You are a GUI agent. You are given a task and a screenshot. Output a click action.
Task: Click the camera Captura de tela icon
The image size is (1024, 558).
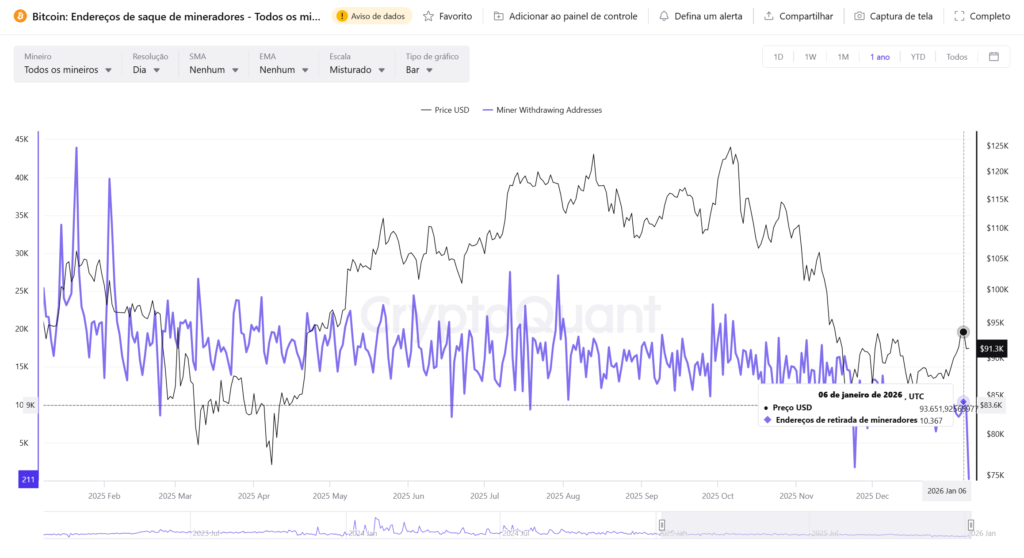(859, 16)
